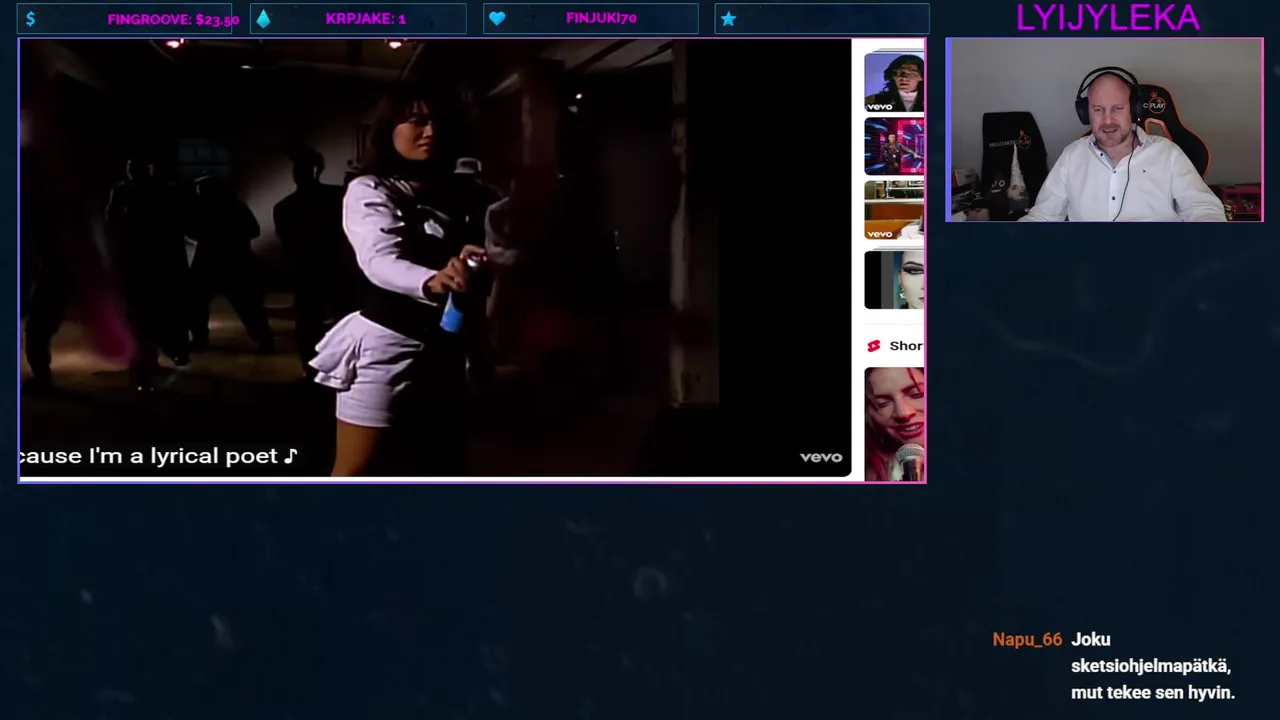
Task: Click the LYIJYLEKA channel title
Action: (x=1107, y=18)
